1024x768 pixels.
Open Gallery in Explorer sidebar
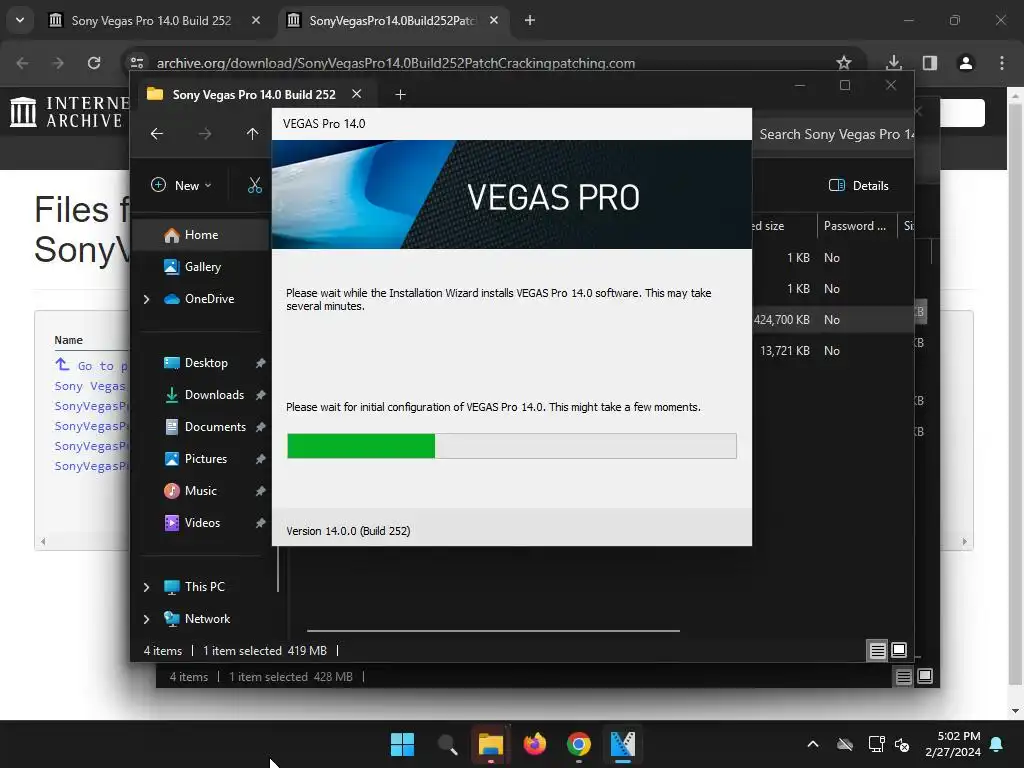(200, 267)
